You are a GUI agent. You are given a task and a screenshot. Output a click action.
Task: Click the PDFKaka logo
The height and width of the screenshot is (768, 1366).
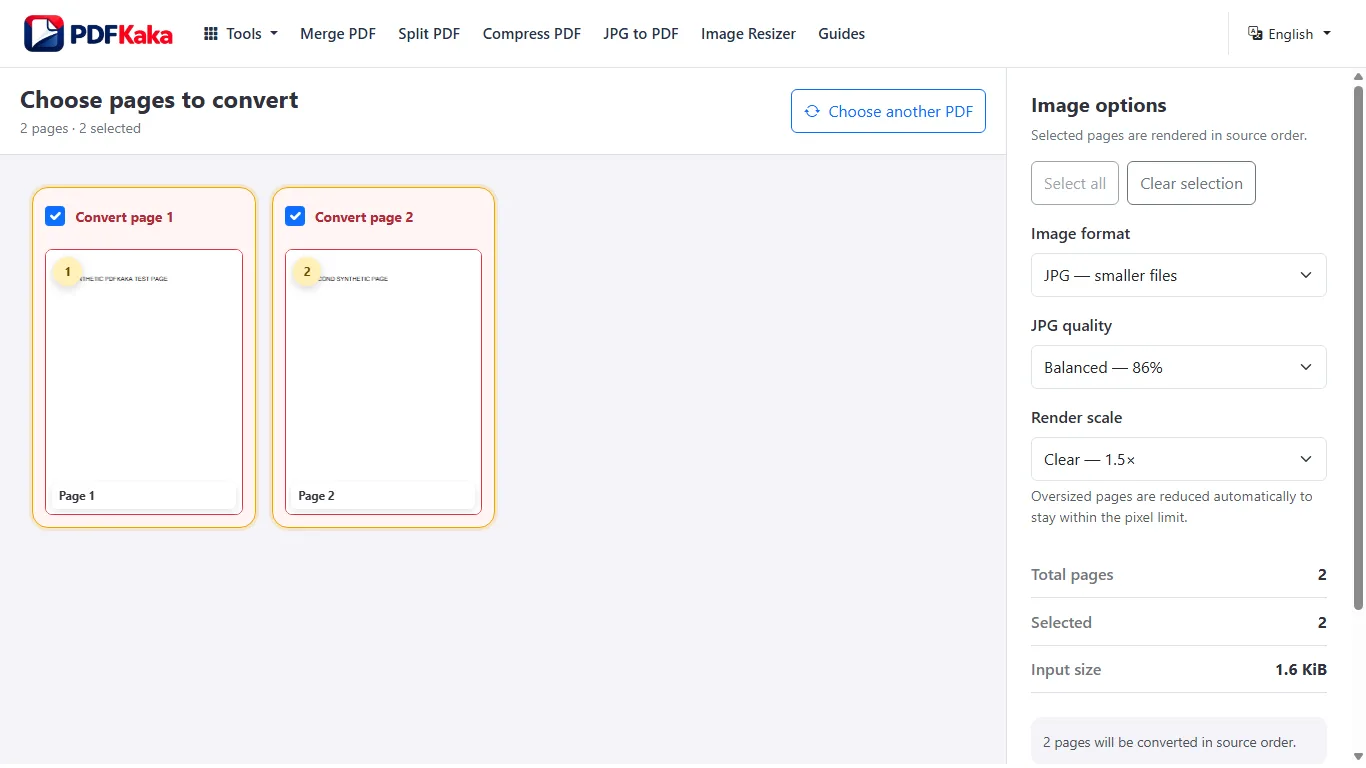coord(98,34)
